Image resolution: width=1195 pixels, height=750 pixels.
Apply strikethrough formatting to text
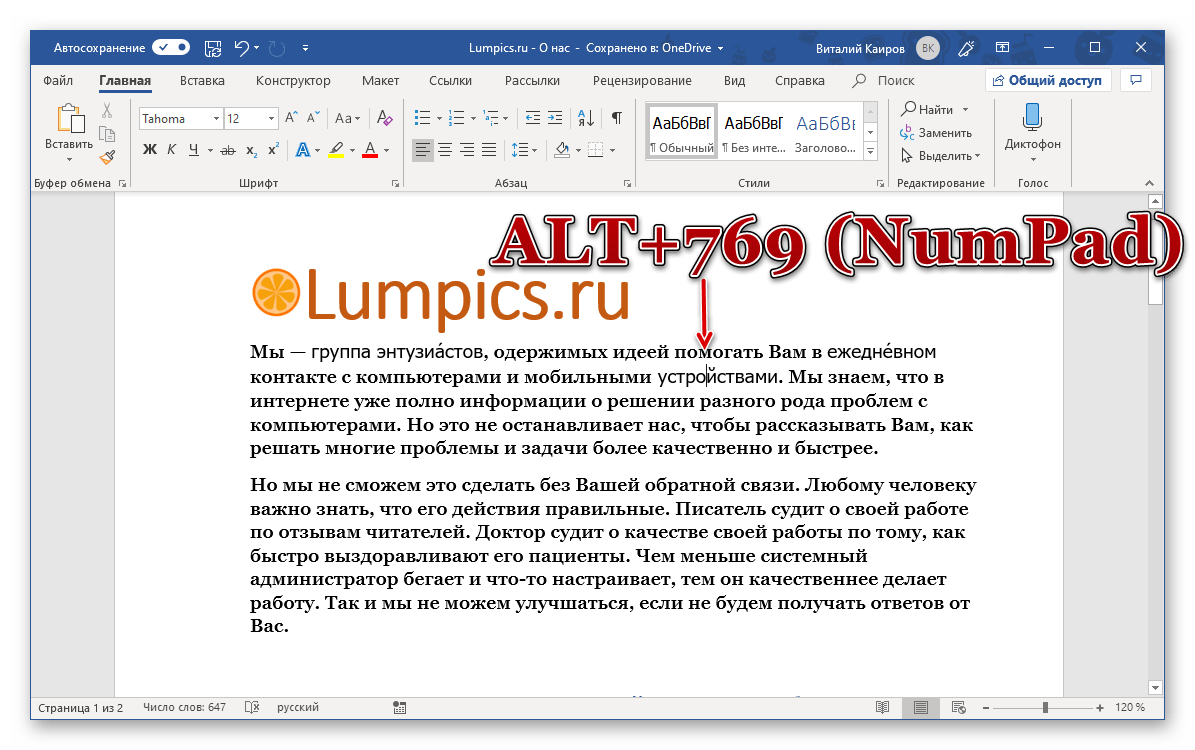[227, 150]
